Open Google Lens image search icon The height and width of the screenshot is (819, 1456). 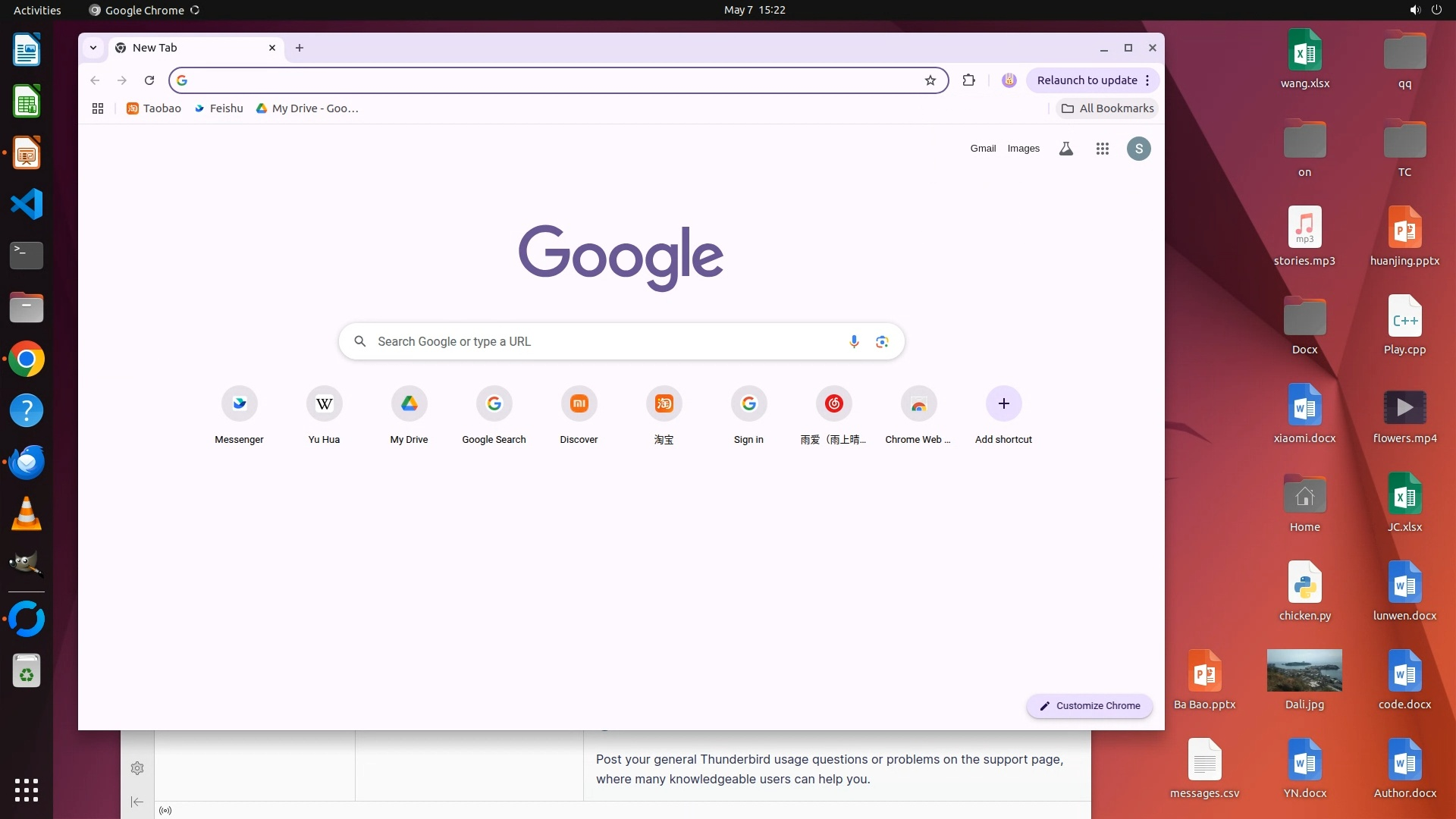click(x=881, y=341)
